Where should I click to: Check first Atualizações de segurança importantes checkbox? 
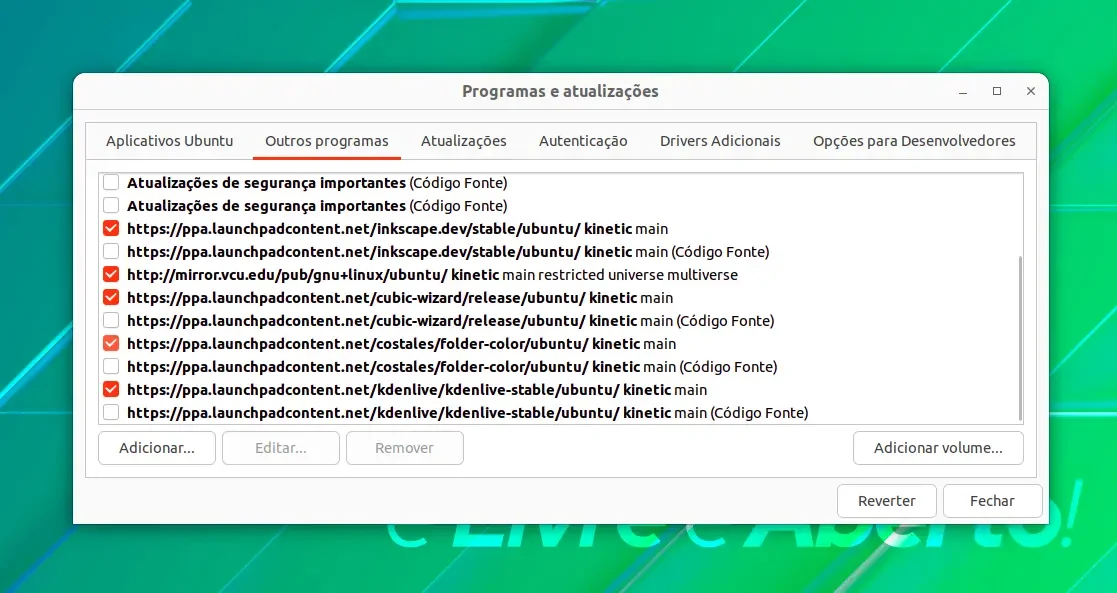point(111,182)
